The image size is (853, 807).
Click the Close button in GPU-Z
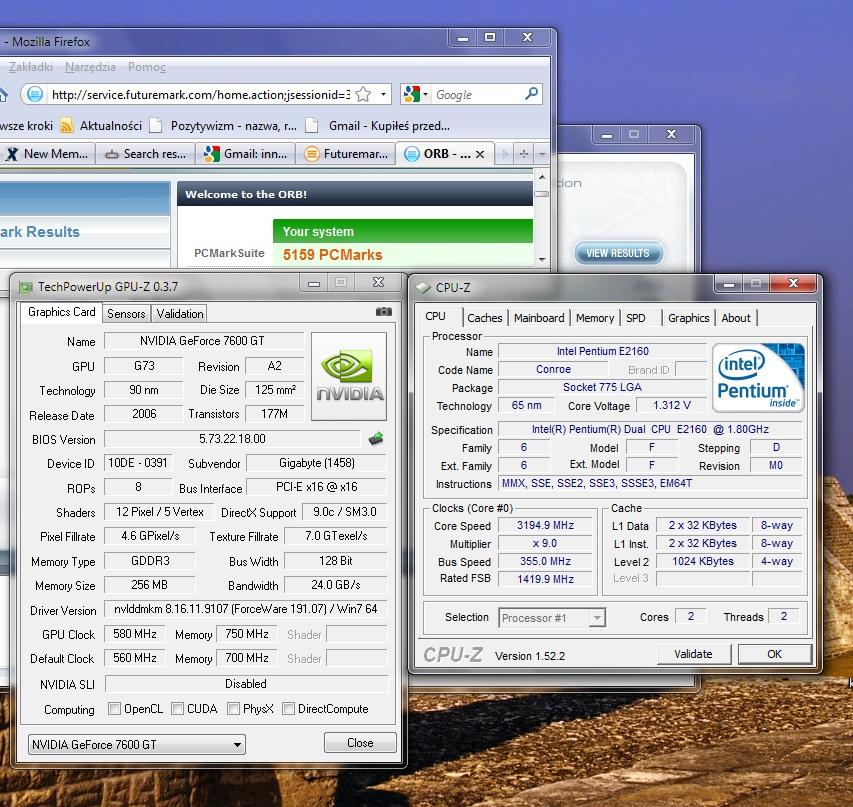tap(360, 743)
